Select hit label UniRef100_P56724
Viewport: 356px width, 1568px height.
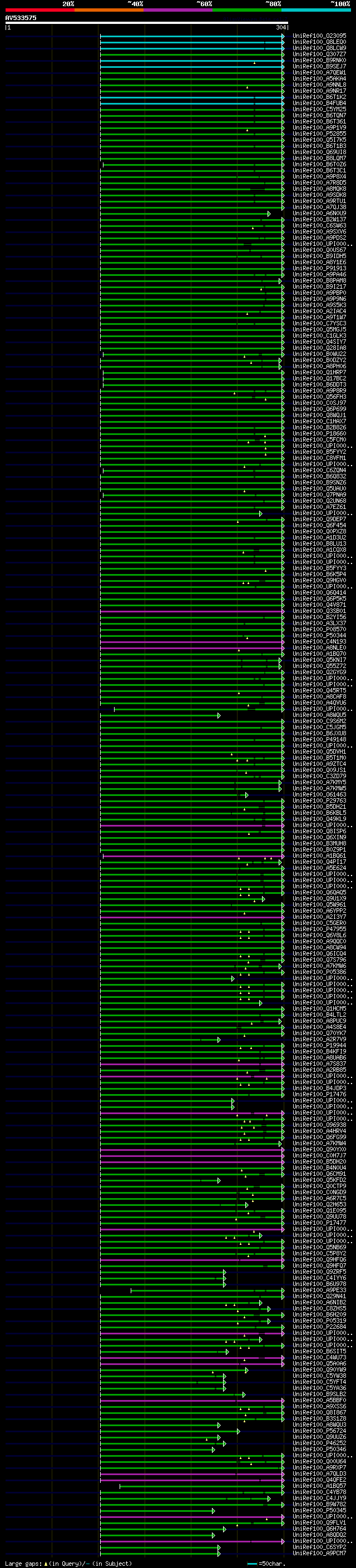pos(319,1431)
